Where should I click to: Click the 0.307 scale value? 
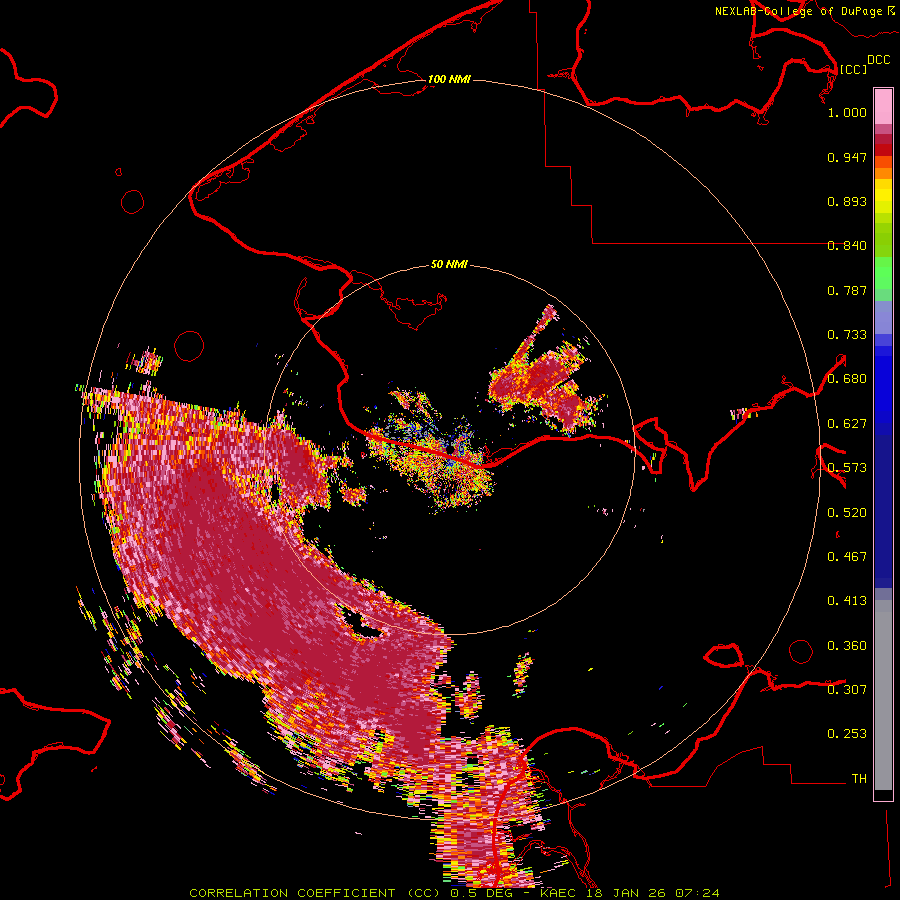pyautogui.click(x=847, y=690)
